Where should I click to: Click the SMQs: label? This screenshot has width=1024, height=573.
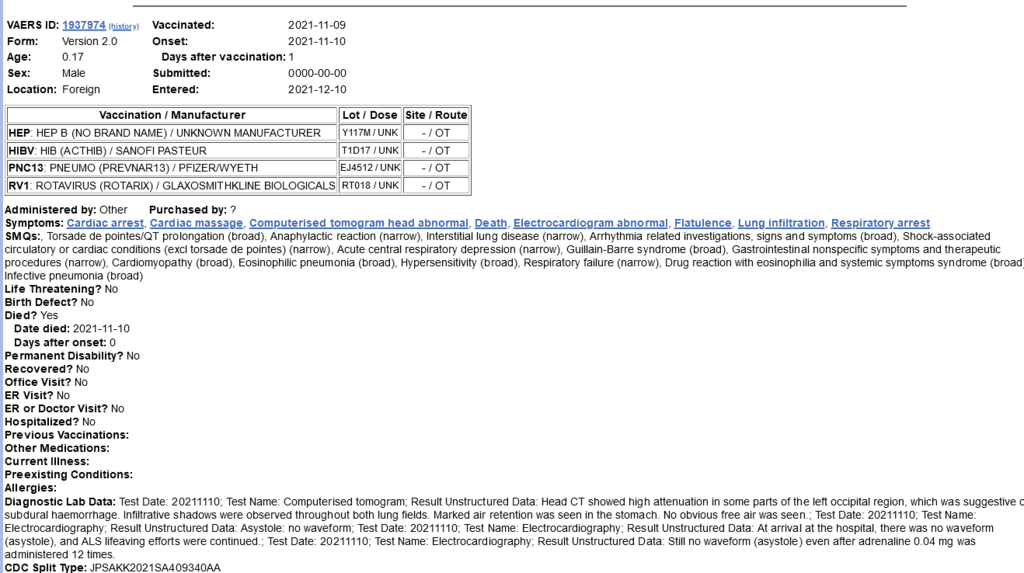coord(23,236)
